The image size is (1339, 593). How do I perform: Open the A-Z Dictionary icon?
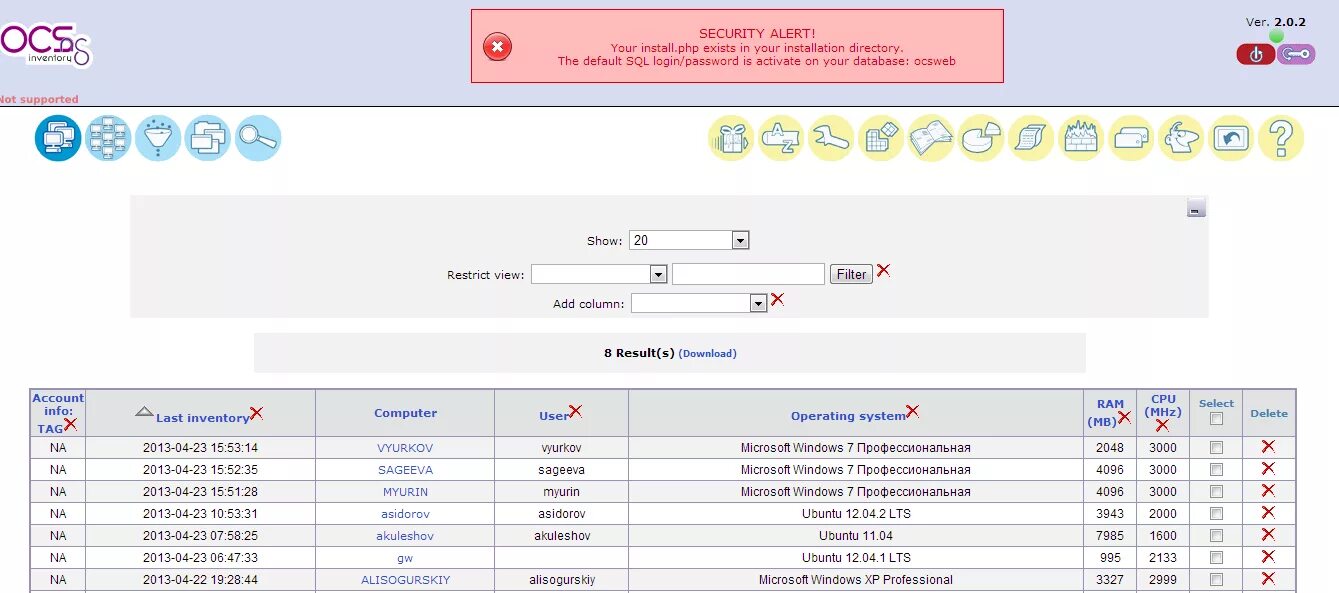[x=781, y=138]
